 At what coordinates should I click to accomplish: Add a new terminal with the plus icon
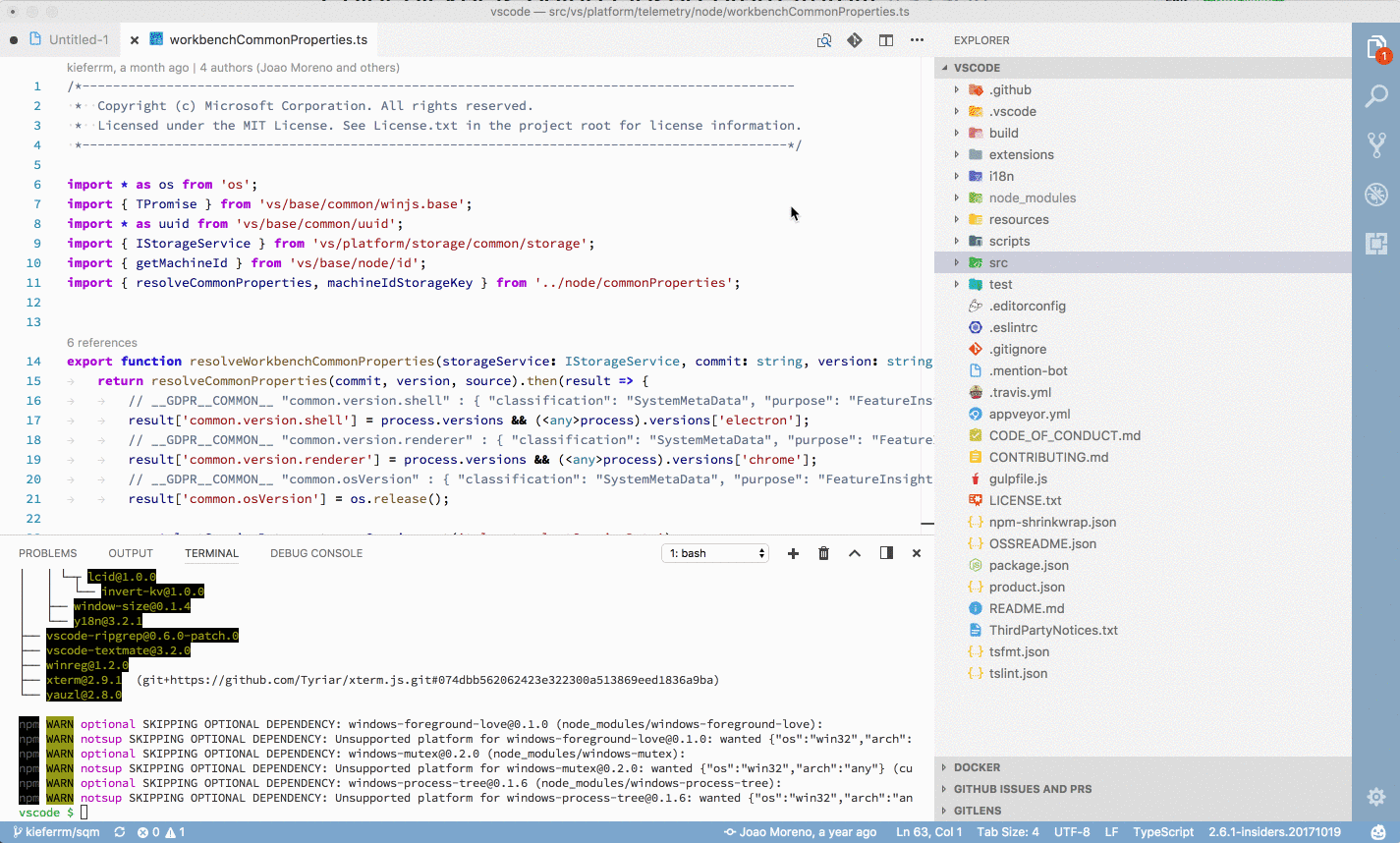[793, 552]
